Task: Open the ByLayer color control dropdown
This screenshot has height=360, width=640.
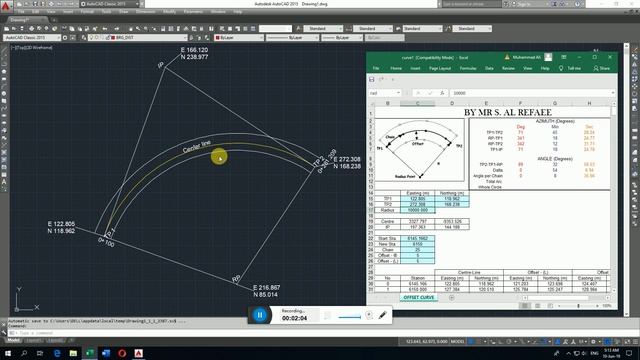Action: (x=261, y=38)
